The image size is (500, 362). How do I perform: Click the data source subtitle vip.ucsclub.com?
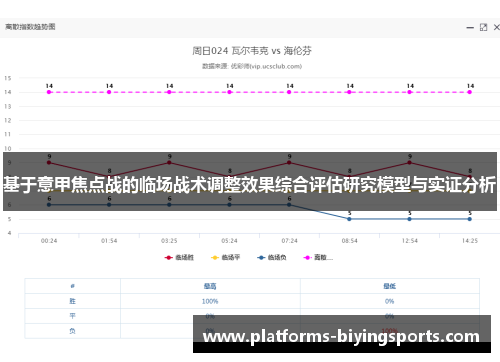252,66
